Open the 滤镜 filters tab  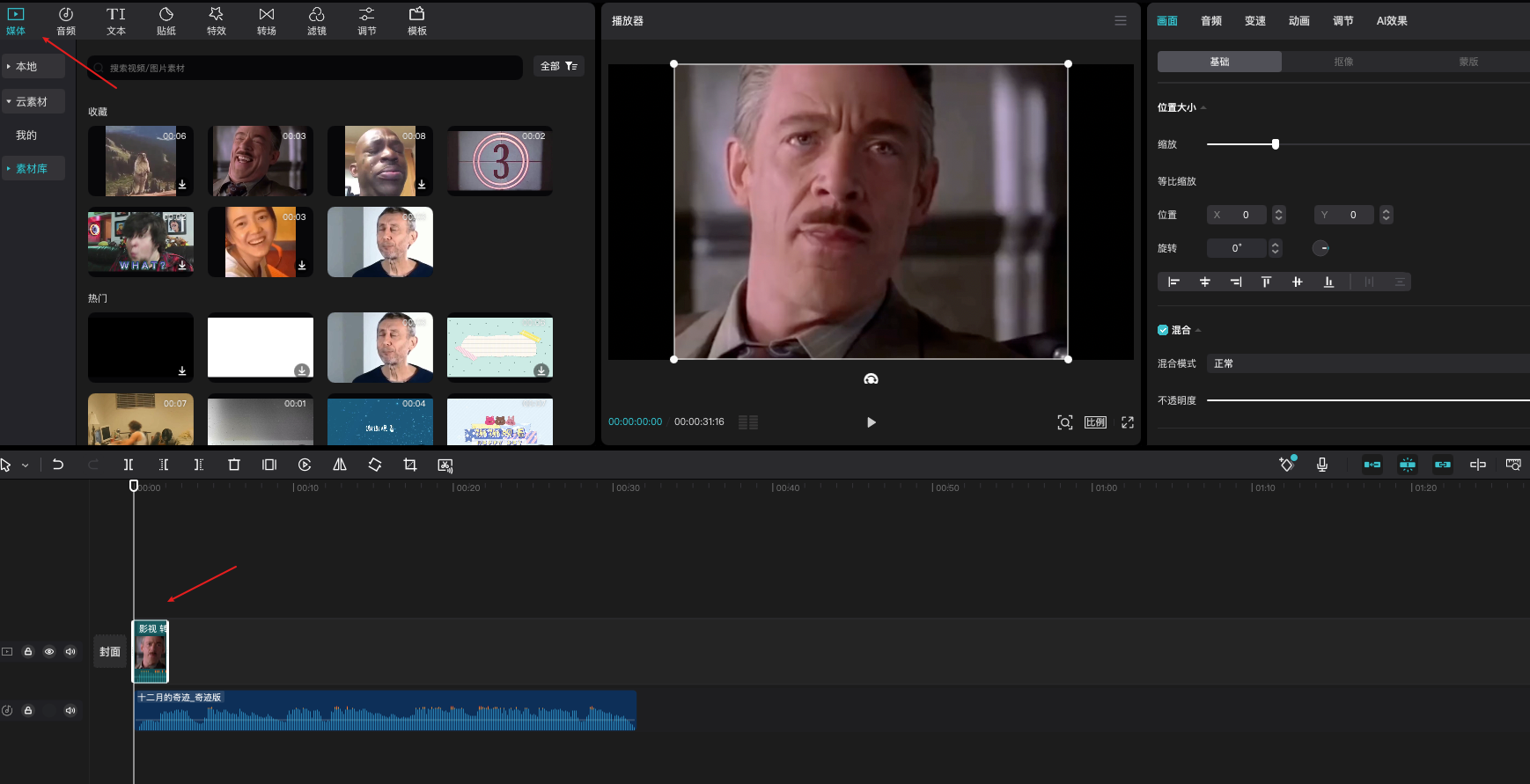click(317, 21)
